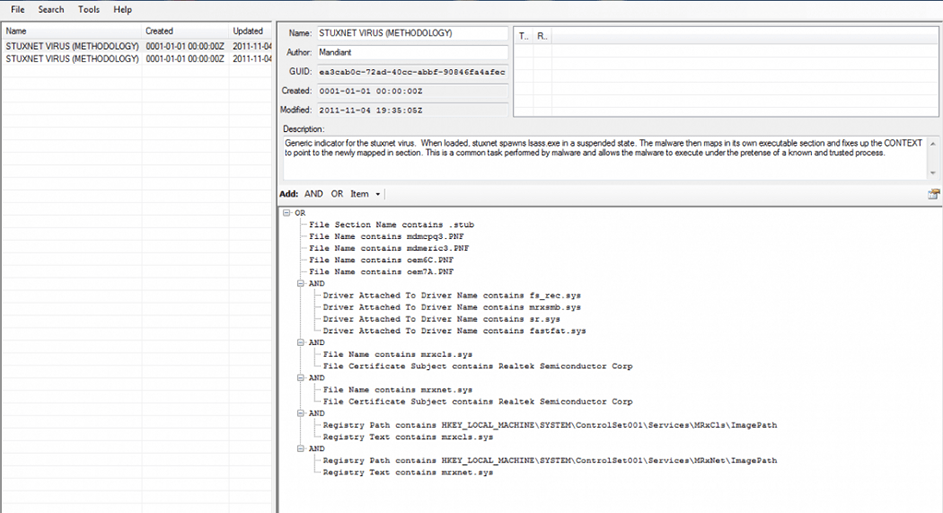
Task: Open the File menu
Action: [x=18, y=9]
